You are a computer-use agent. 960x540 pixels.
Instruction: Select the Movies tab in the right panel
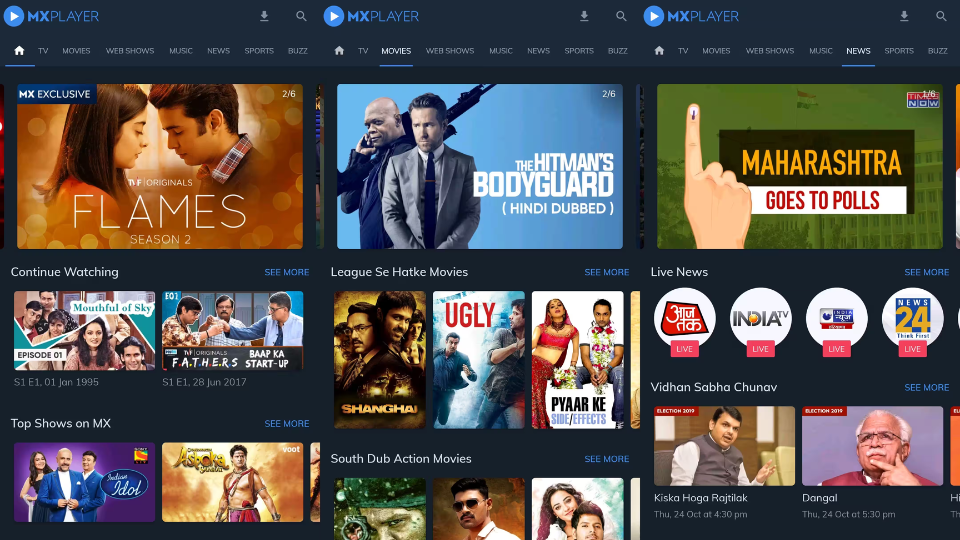(x=716, y=51)
